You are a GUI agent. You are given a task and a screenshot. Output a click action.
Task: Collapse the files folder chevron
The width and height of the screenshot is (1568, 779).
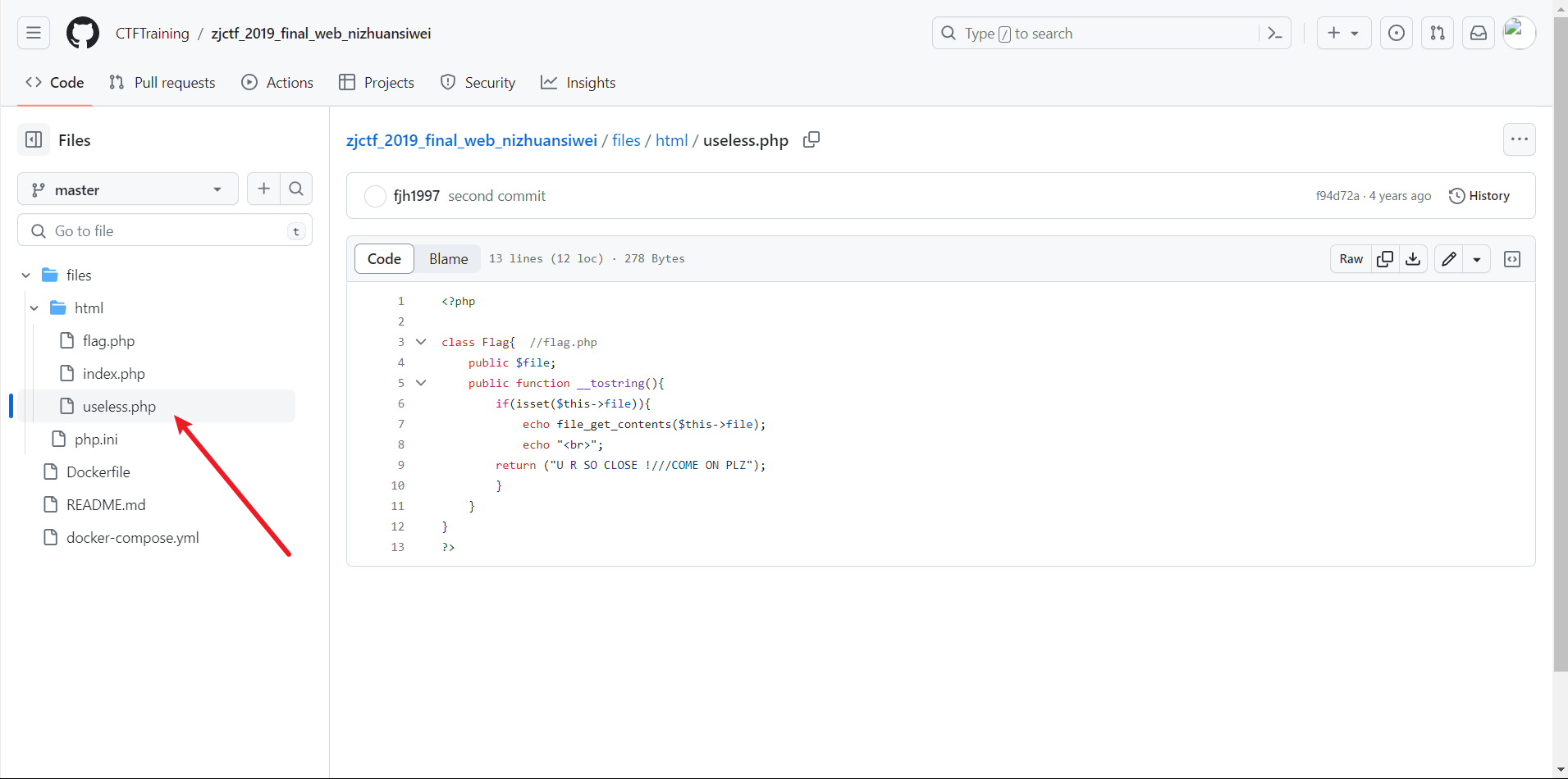click(x=26, y=275)
